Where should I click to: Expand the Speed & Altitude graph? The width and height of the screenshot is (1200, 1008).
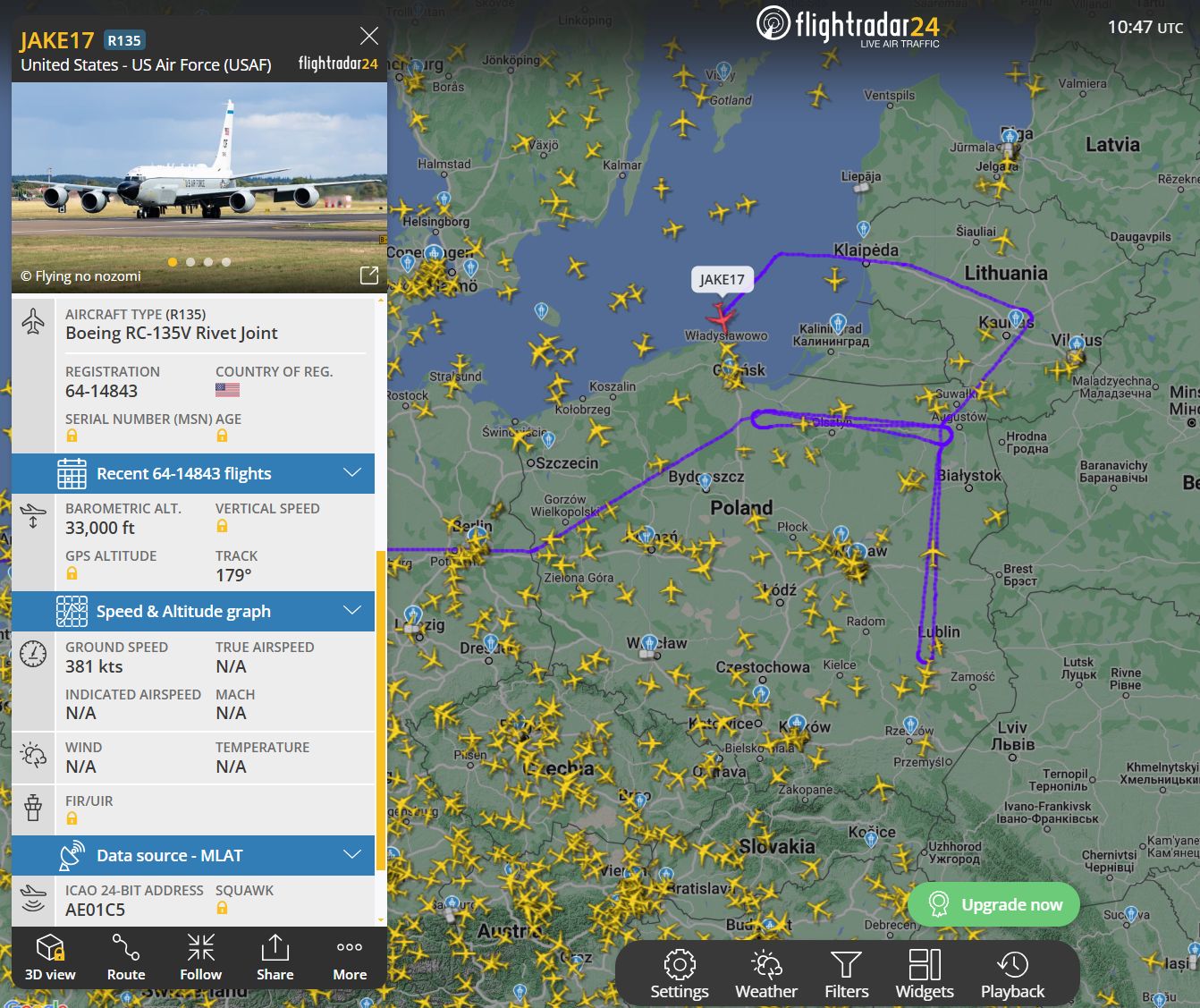(193, 611)
